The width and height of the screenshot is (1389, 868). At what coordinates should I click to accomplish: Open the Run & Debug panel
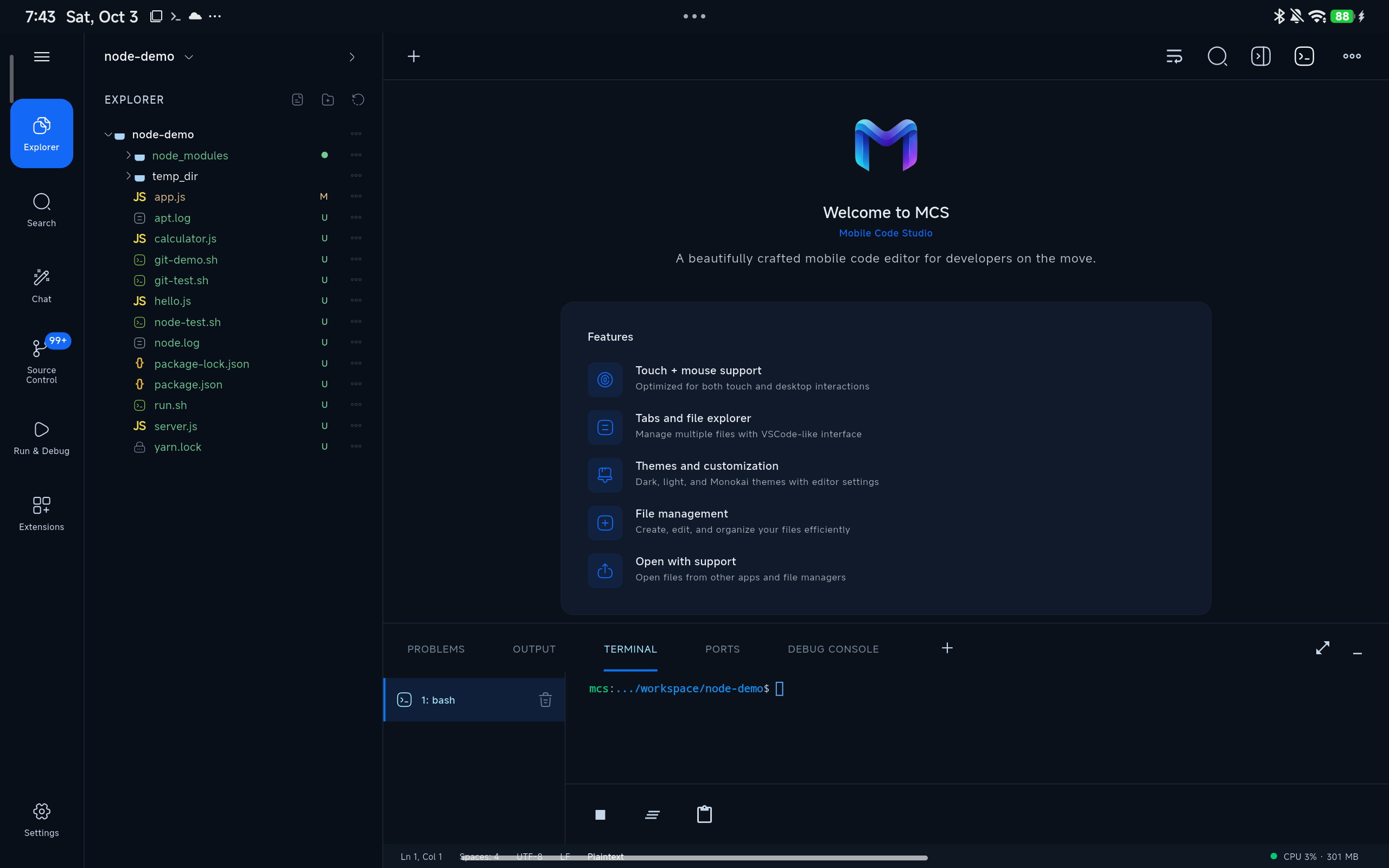pos(41,438)
